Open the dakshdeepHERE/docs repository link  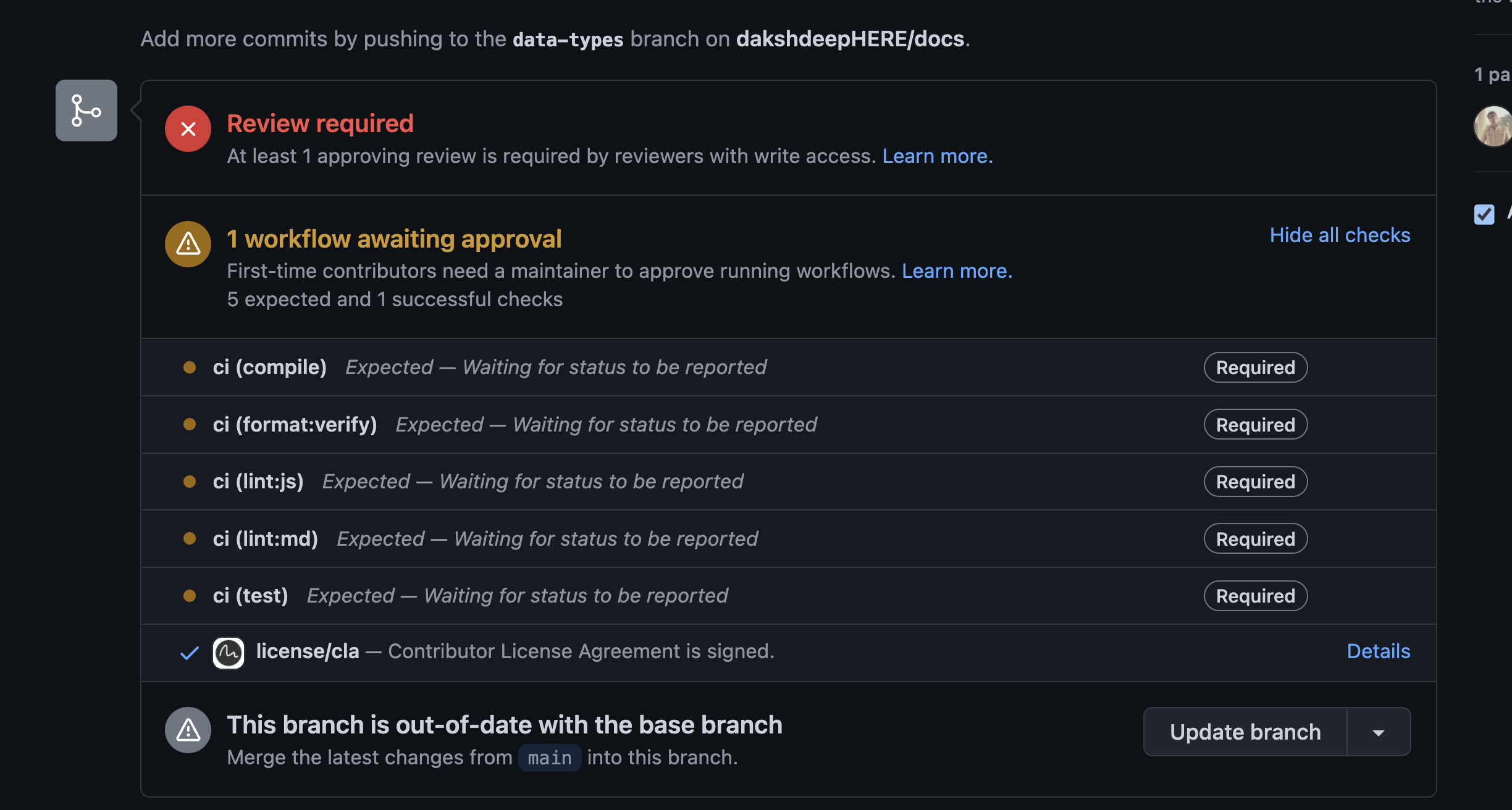click(x=849, y=38)
